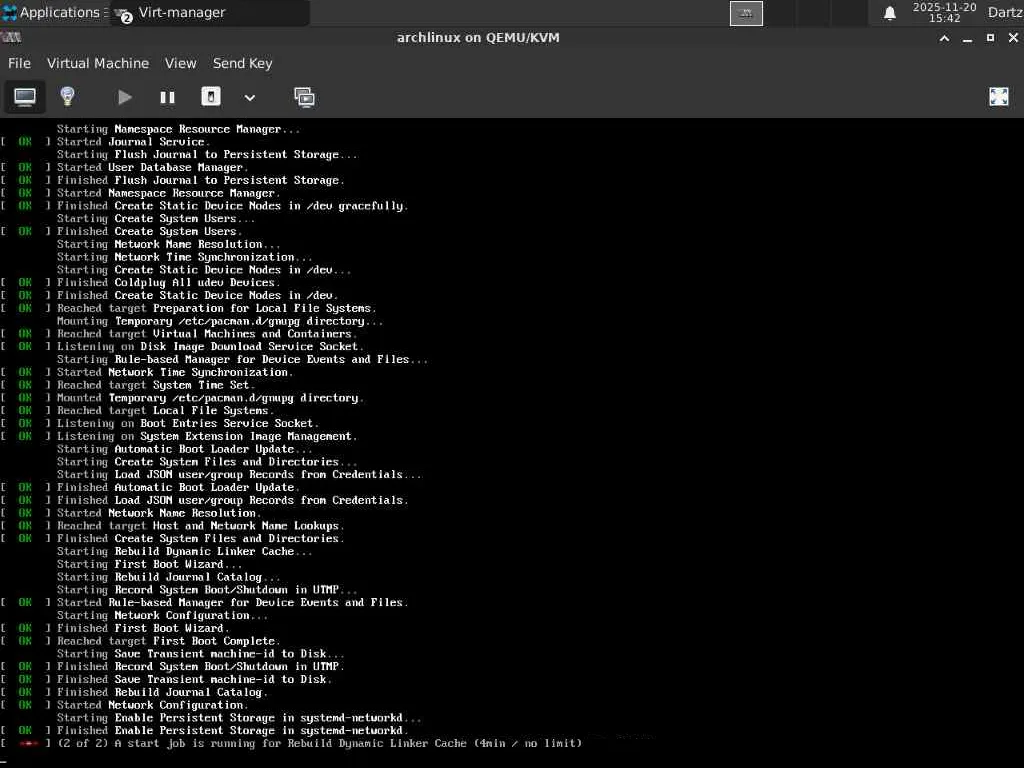The height and width of the screenshot is (768, 1024).
Task: Open the Dartz user menu
Action: point(1004,12)
